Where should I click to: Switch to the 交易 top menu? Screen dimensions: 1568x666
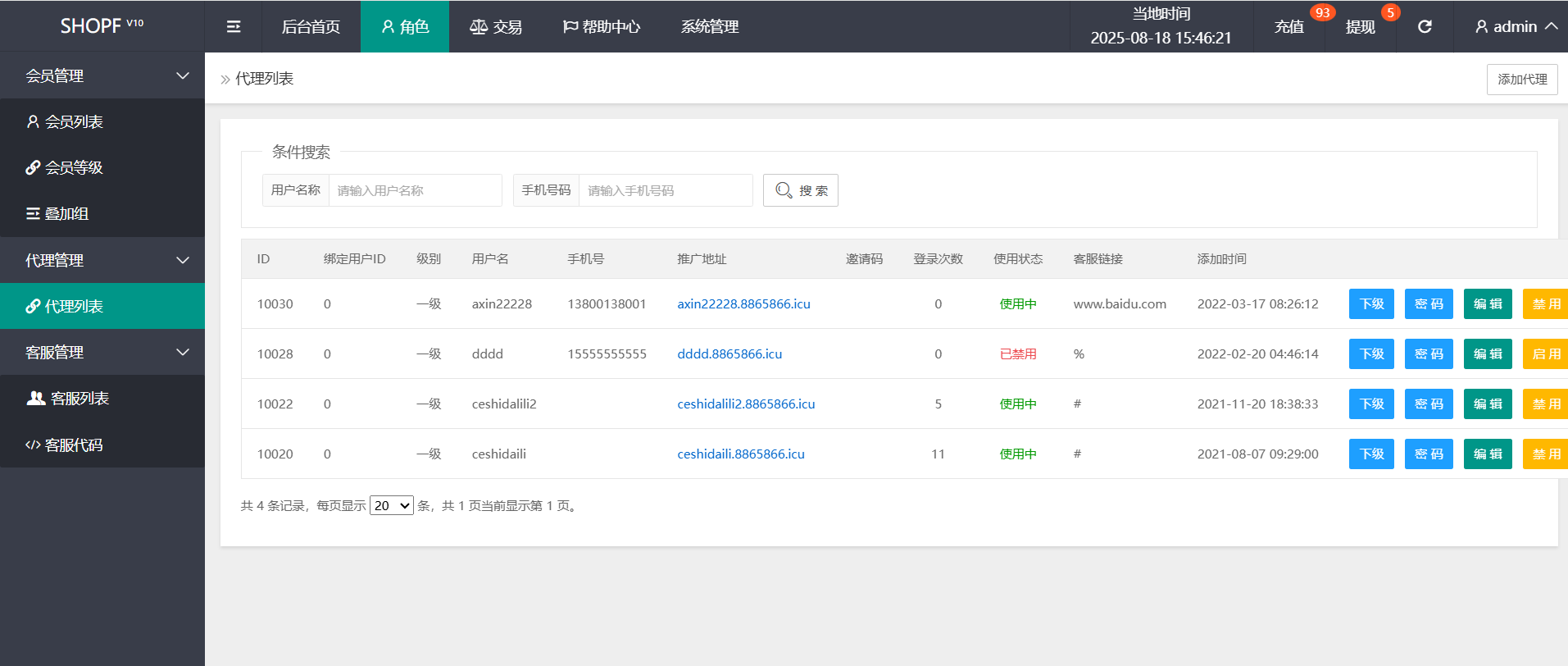[x=496, y=27]
